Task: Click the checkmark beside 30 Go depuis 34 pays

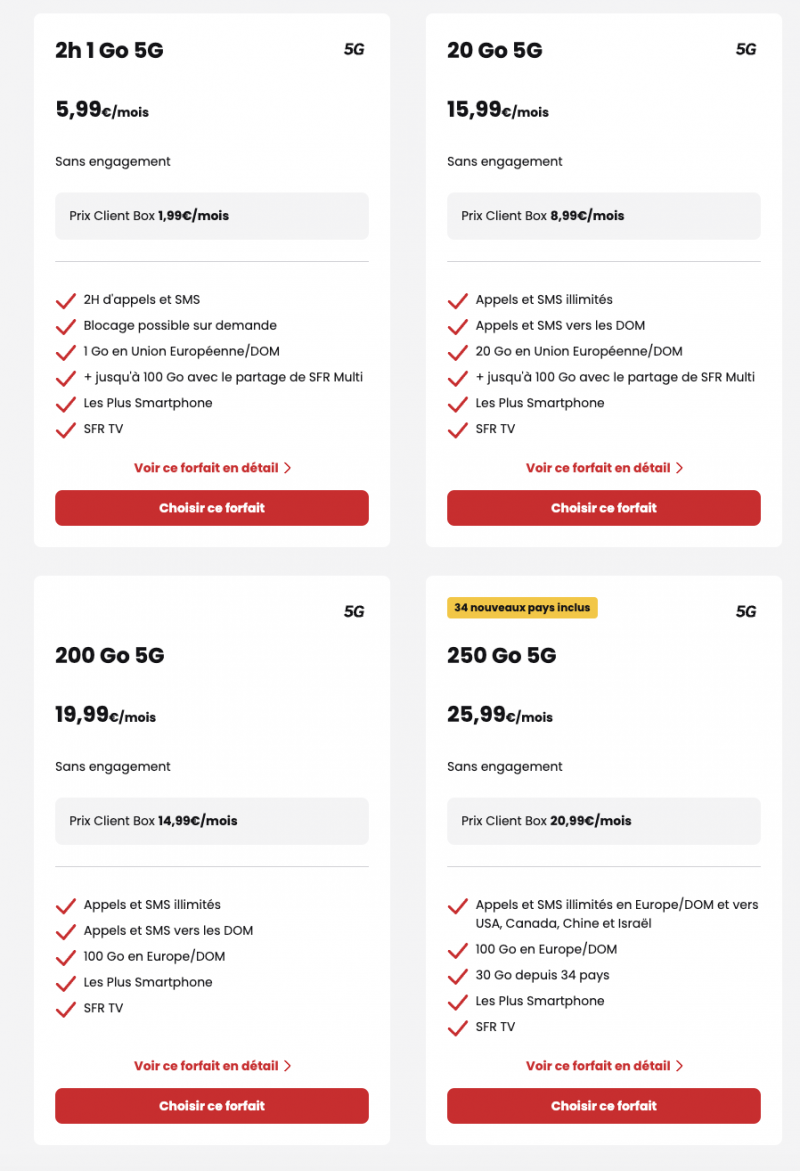Action: tap(458, 977)
